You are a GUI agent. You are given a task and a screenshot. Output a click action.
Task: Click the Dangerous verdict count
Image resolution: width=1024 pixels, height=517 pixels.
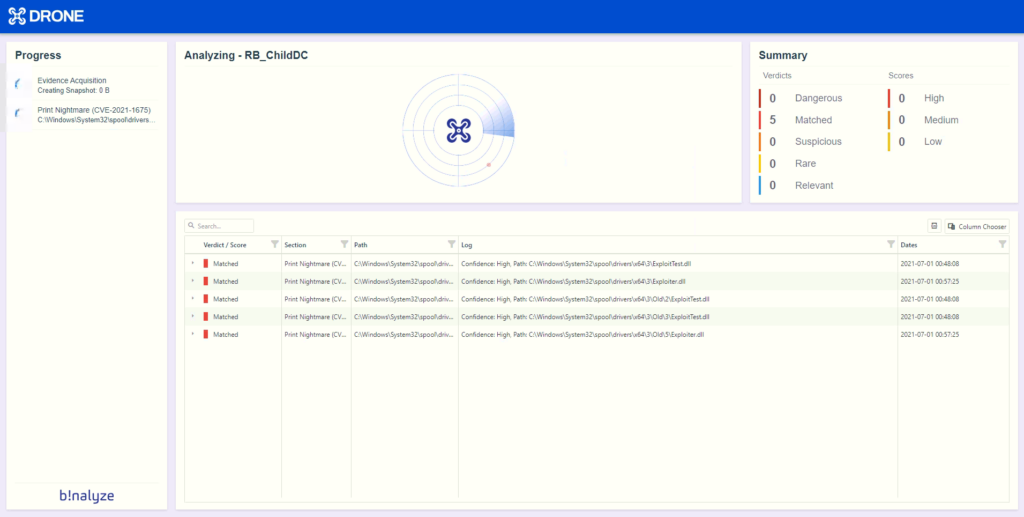point(773,98)
